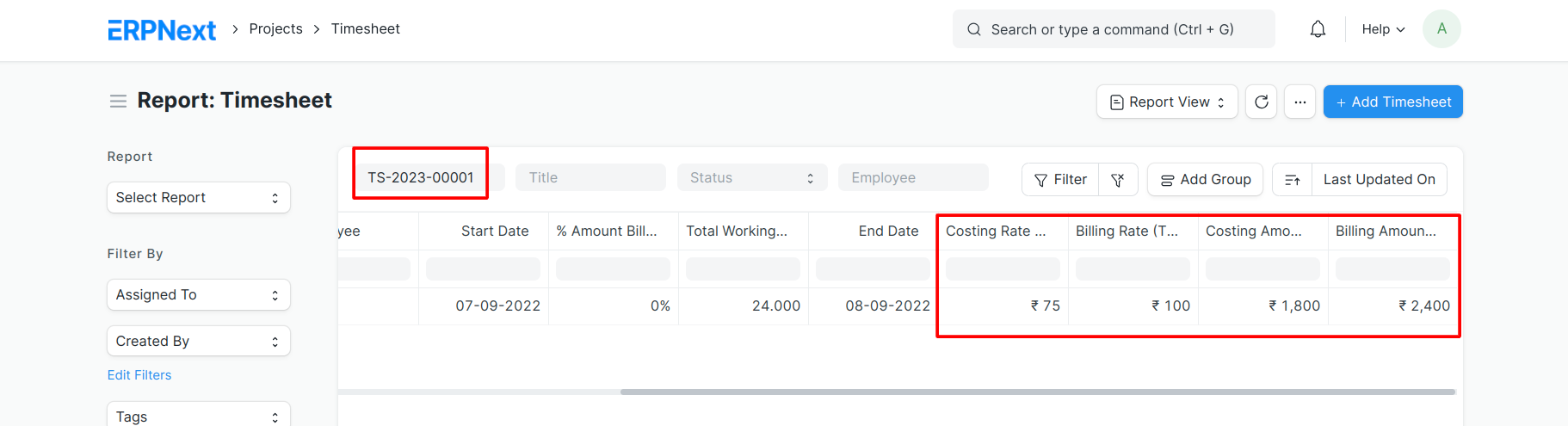
Task: Open the three-dot more options menu
Action: [1299, 102]
